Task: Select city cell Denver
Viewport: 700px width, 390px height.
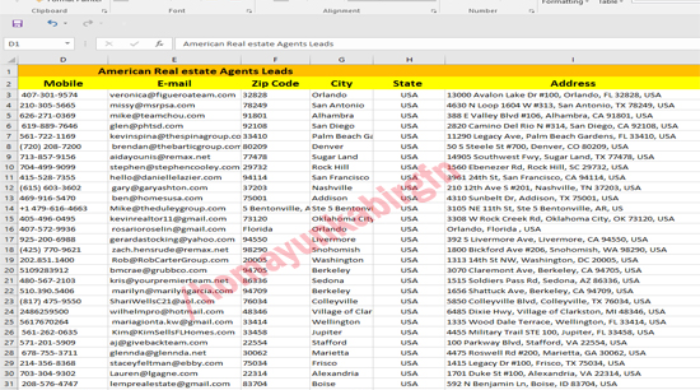Action: pos(342,146)
